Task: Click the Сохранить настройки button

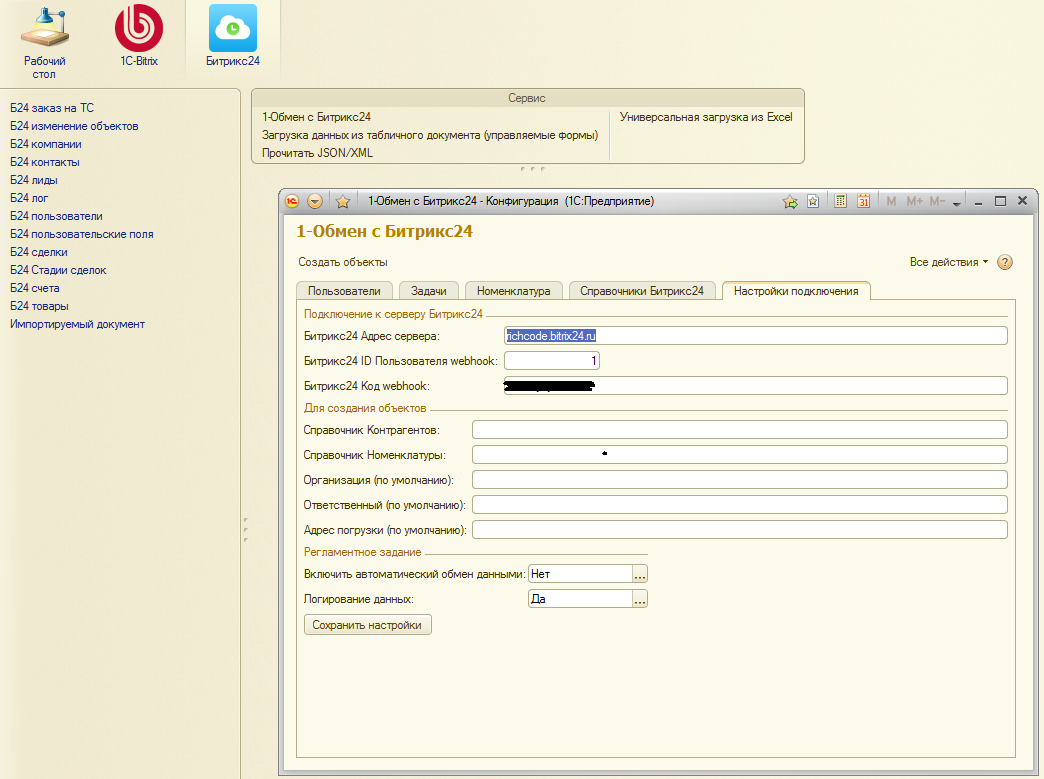Action: coord(367,625)
